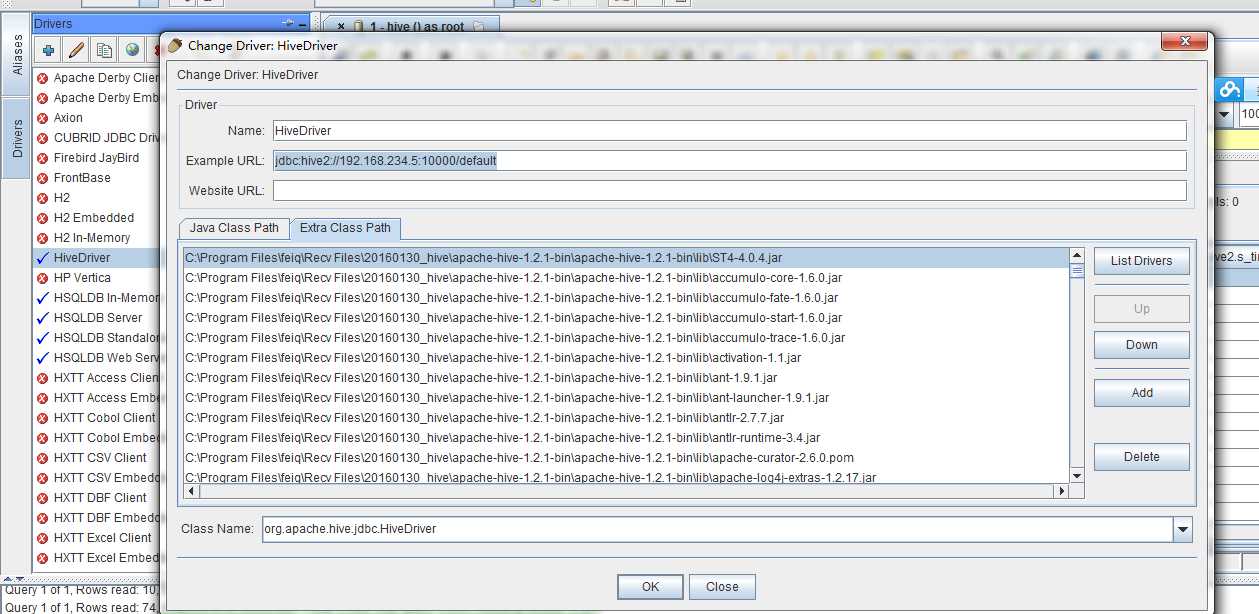Click the acorn icon in dialog title bar

click(175, 45)
